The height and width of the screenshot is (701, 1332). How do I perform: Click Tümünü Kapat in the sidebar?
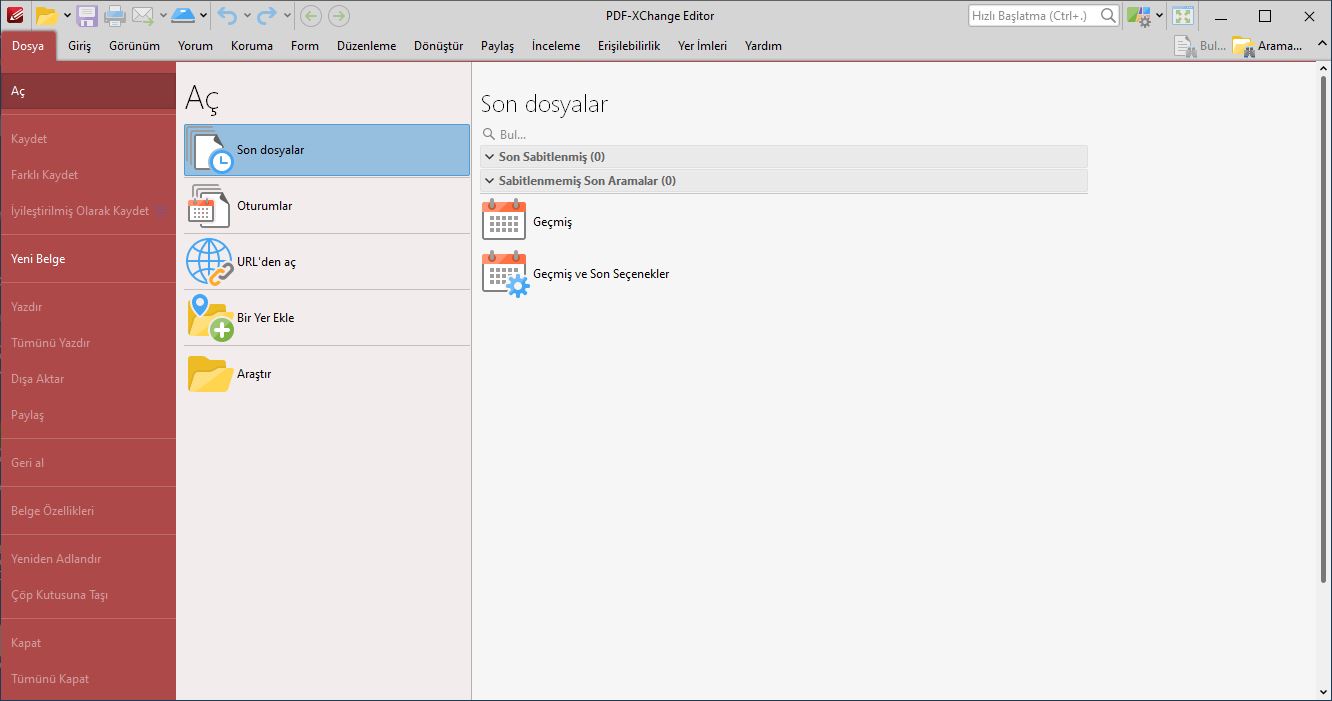click(x=88, y=679)
